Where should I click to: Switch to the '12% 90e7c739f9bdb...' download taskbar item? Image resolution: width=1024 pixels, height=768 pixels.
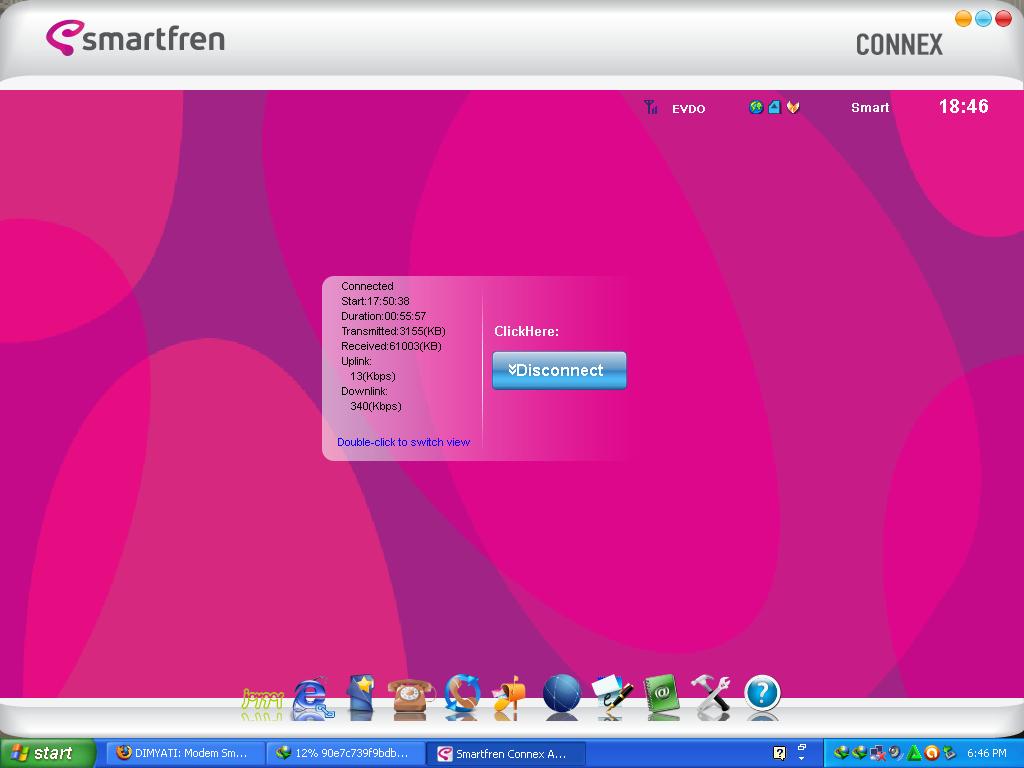click(x=344, y=753)
